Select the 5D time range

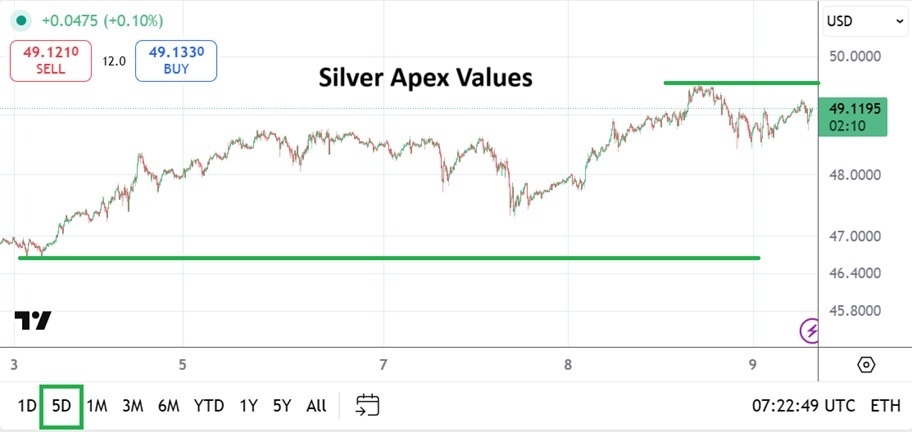[x=61, y=406]
